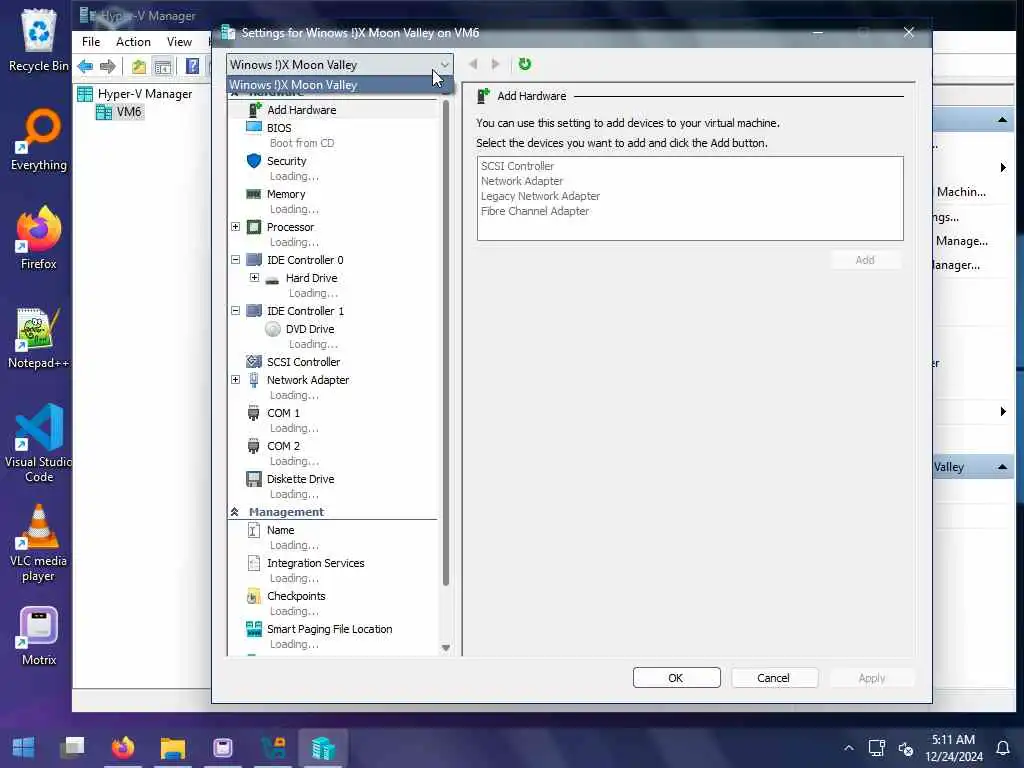
Task: Click the Checkpoints icon
Action: tap(253, 596)
